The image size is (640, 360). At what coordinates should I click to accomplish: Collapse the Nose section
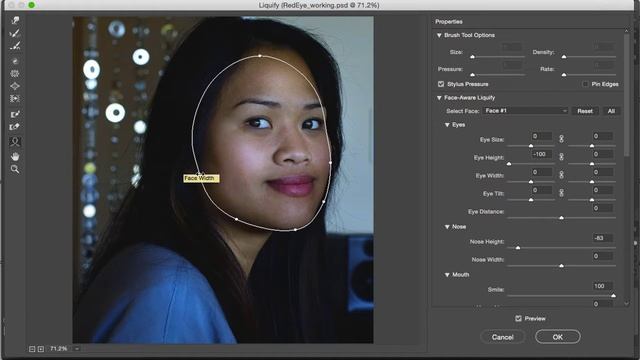447,227
